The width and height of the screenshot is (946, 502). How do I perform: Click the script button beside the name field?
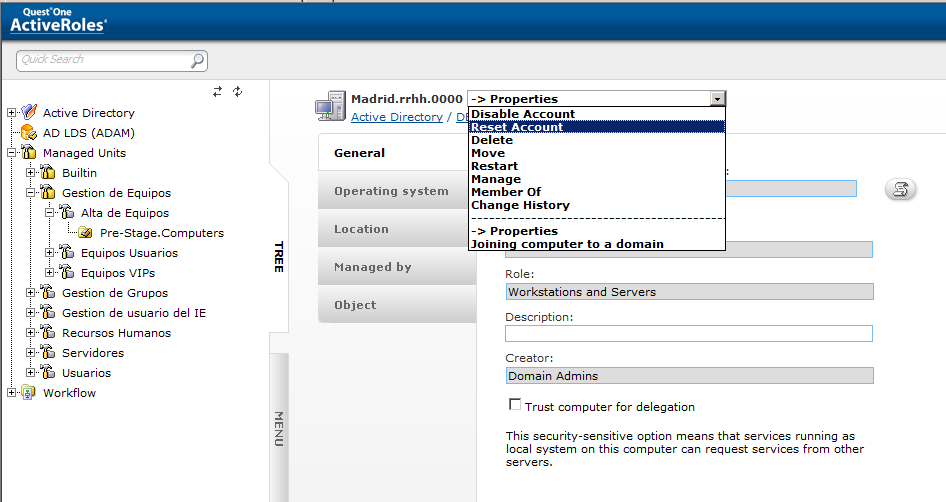(900, 189)
